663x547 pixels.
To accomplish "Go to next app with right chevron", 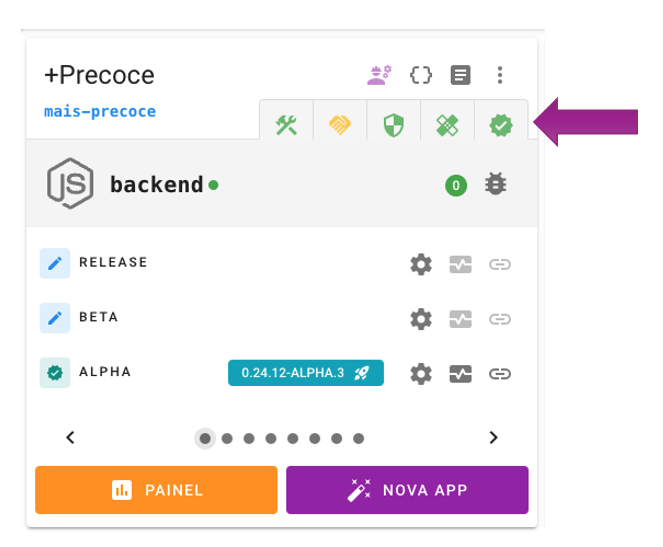I will [493, 437].
